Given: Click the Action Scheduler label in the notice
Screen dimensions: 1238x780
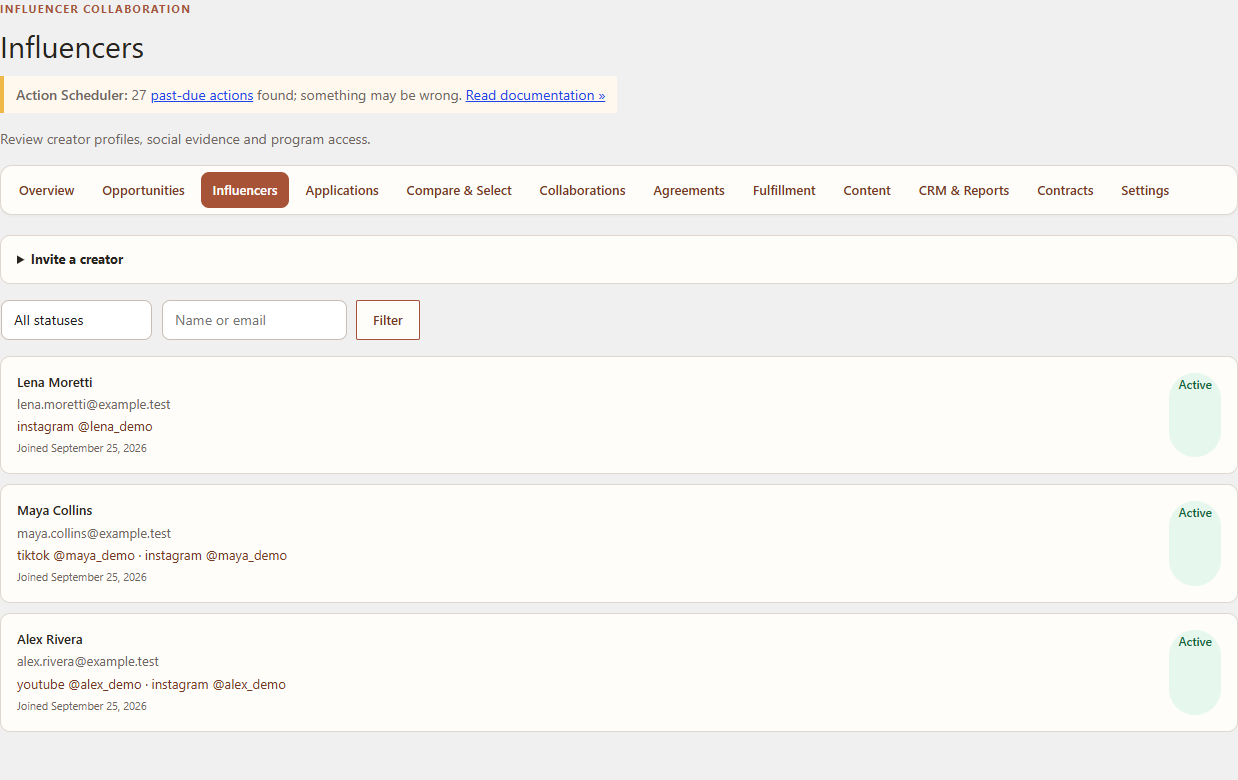Looking at the screenshot, I should 72,95.
